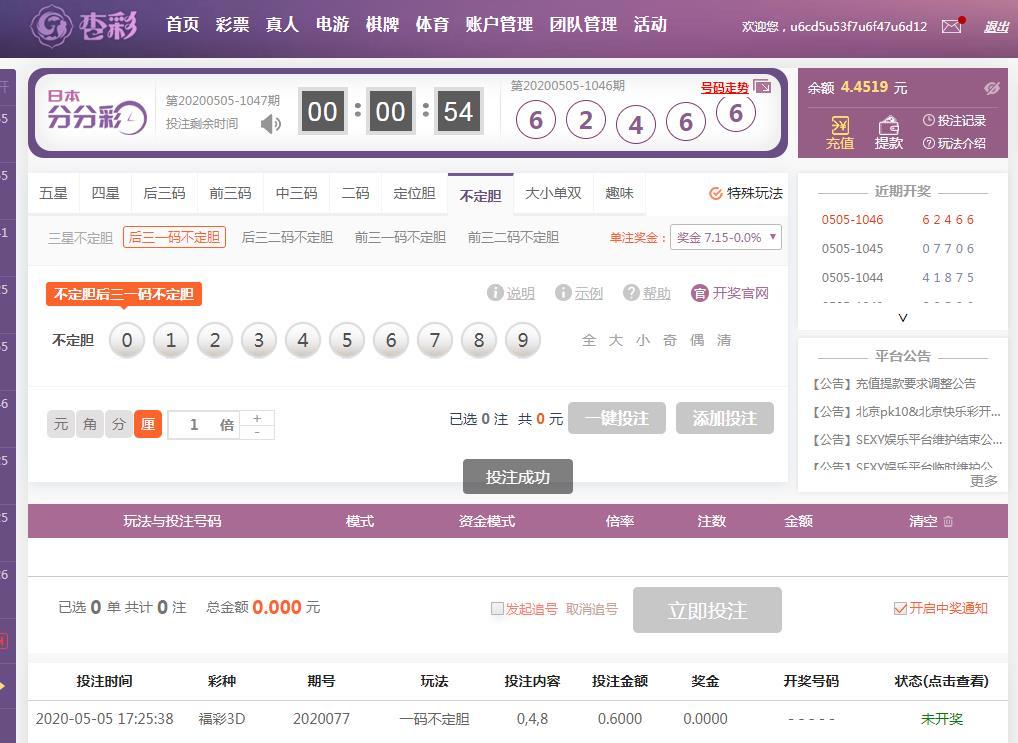Click the 号码走势 trend link

click(x=725, y=87)
